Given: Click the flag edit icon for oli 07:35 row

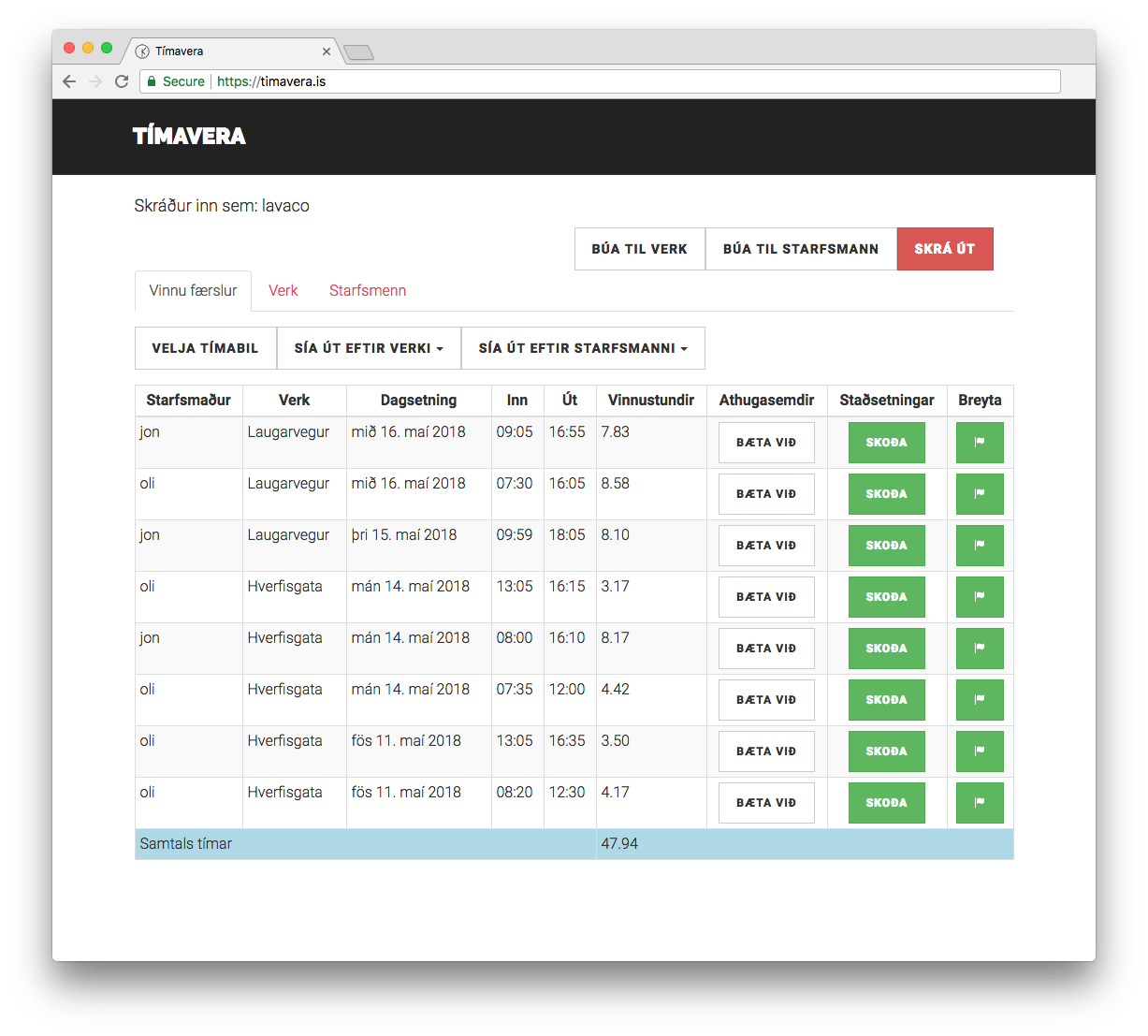Looking at the screenshot, I should tap(980, 700).
